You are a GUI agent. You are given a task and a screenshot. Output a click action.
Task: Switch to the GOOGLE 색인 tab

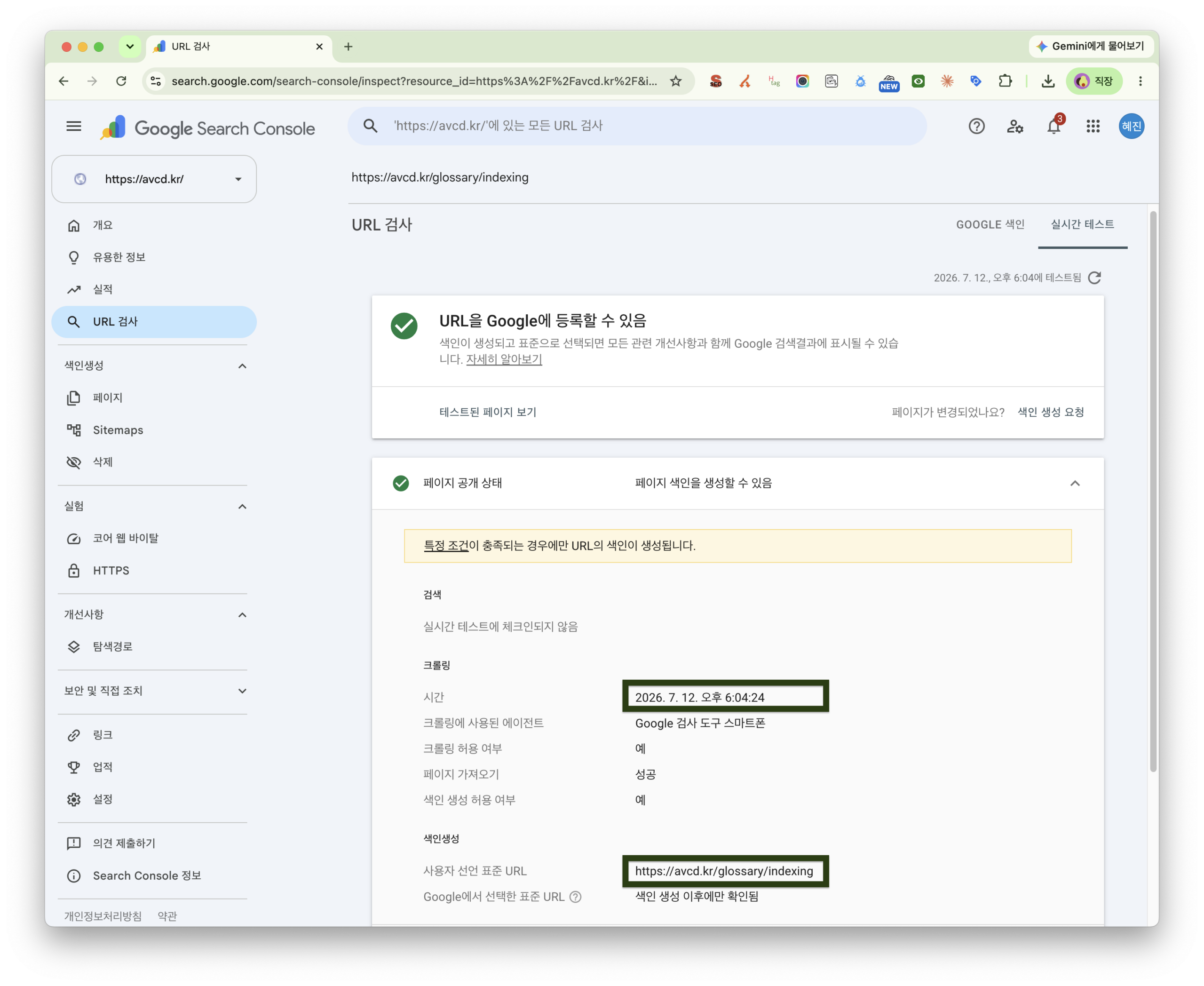tap(990, 224)
